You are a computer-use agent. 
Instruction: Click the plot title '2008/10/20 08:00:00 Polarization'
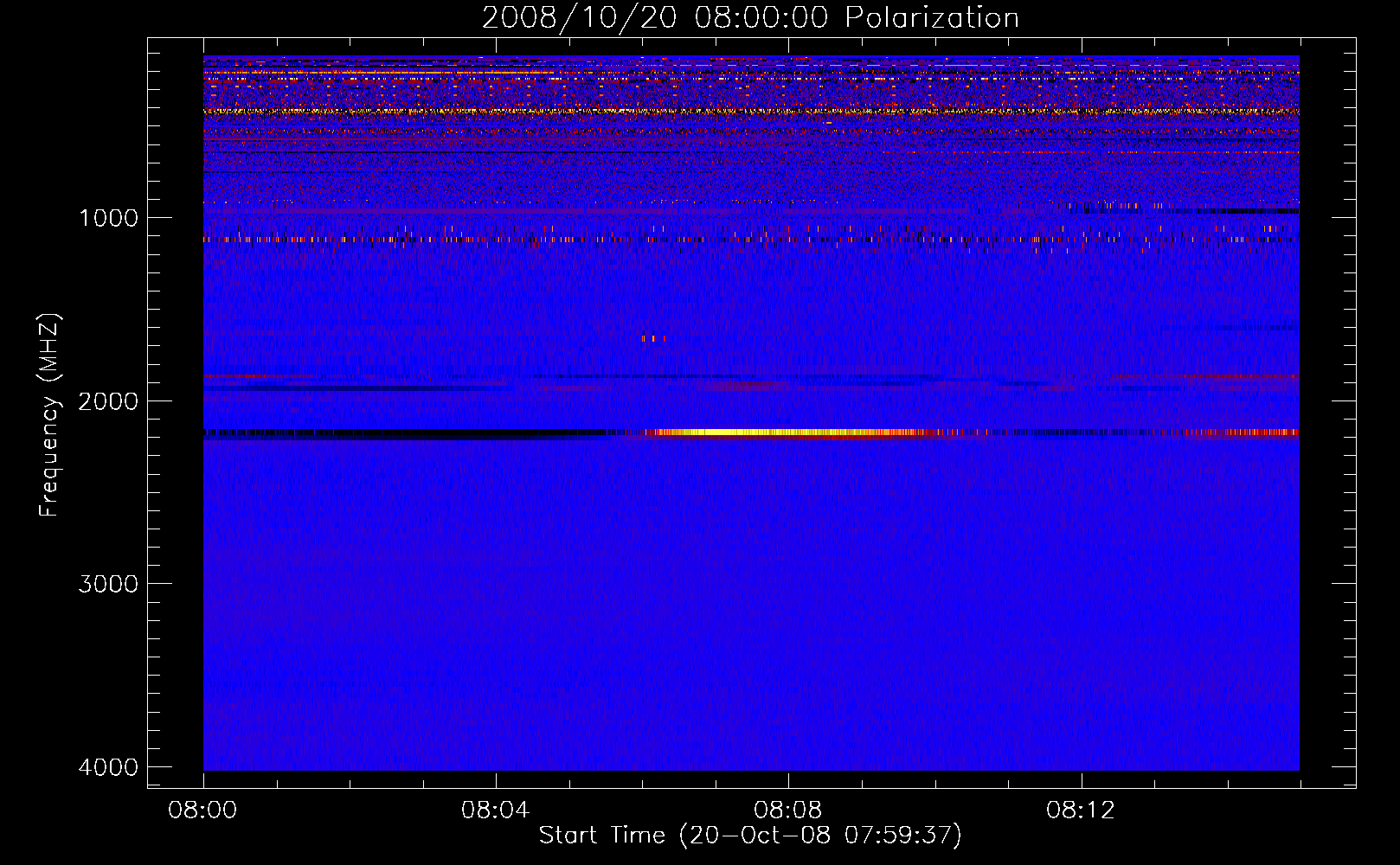[x=750, y=18]
